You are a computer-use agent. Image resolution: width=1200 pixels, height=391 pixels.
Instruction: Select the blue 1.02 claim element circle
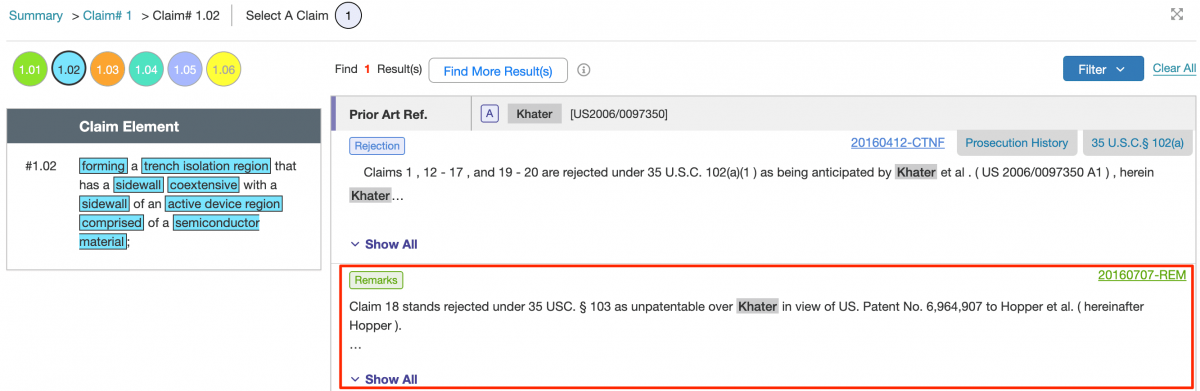tap(69, 69)
